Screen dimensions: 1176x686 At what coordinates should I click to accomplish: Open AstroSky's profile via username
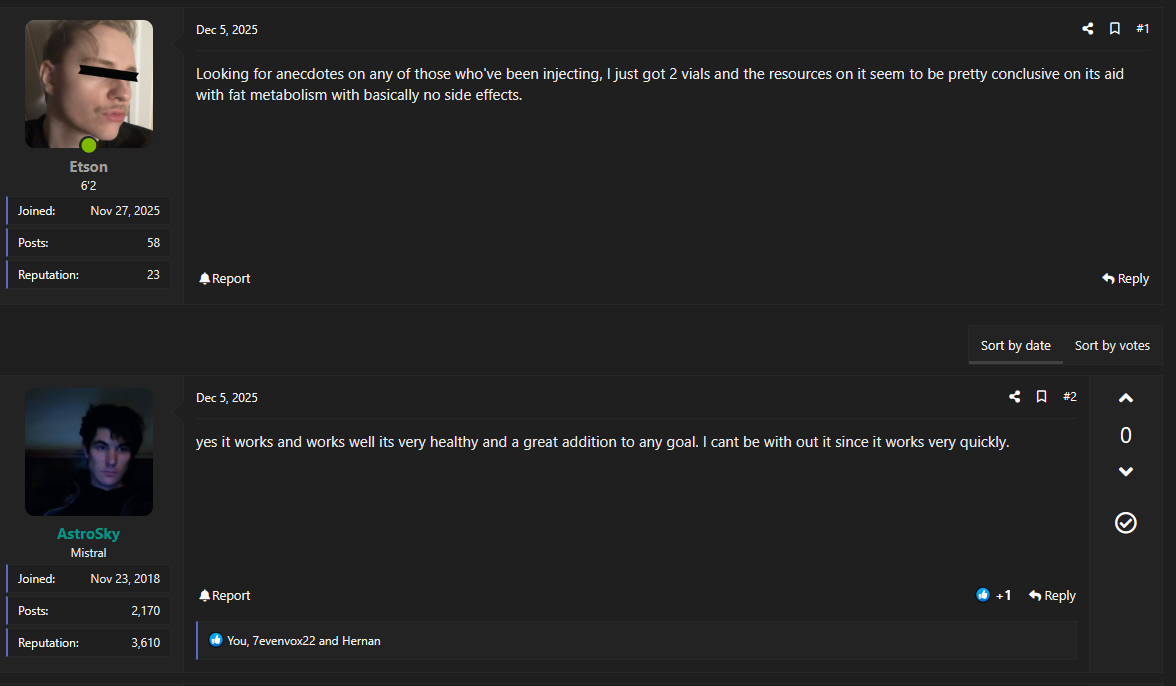[x=89, y=534]
